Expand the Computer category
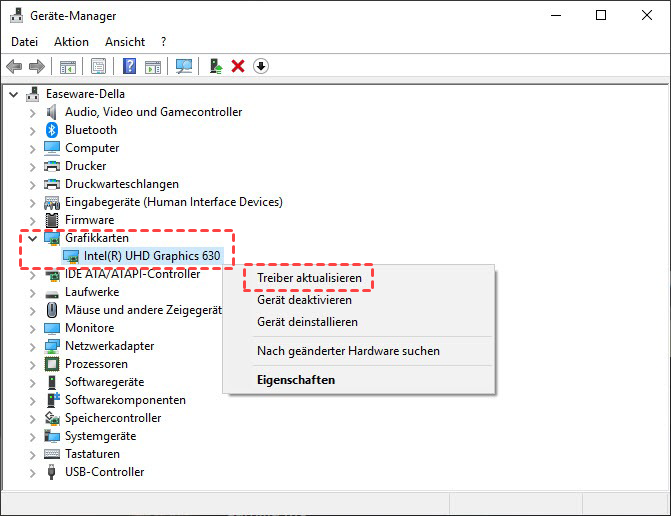Viewport: 671px width, 516px height. point(33,149)
